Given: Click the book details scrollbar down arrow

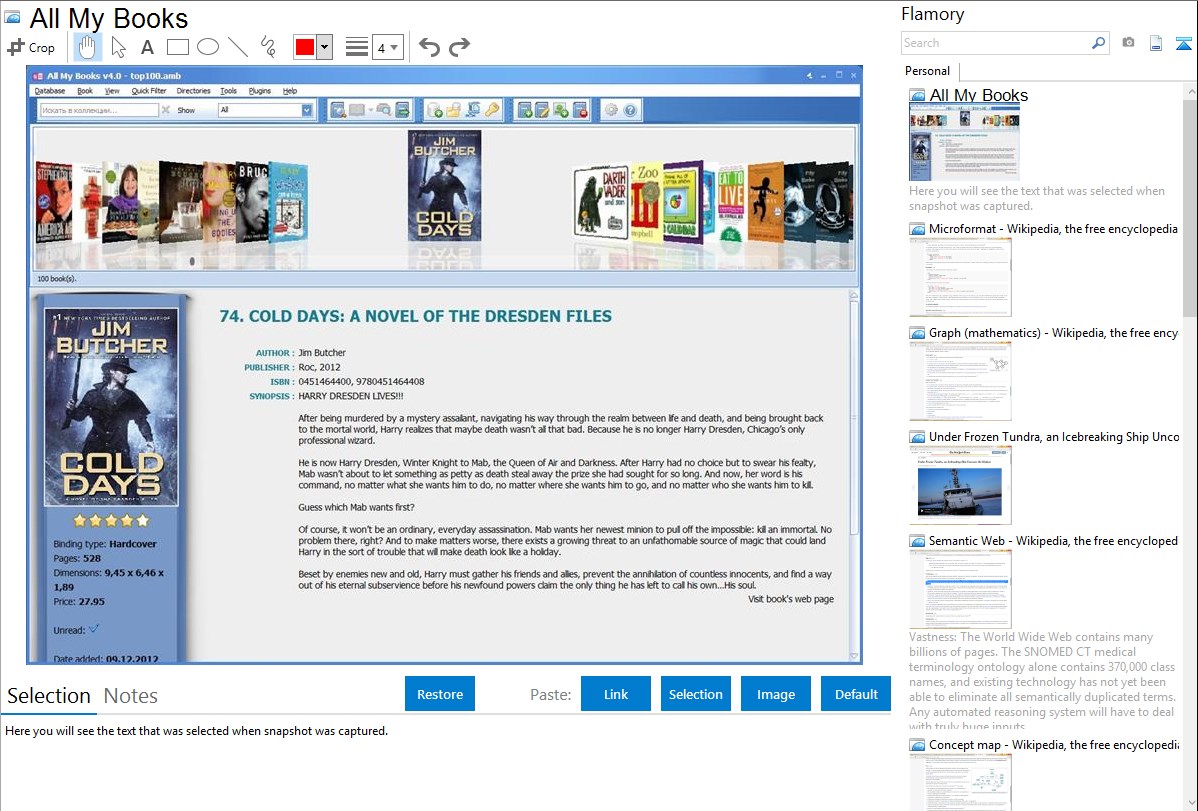Looking at the screenshot, I should (x=853, y=657).
